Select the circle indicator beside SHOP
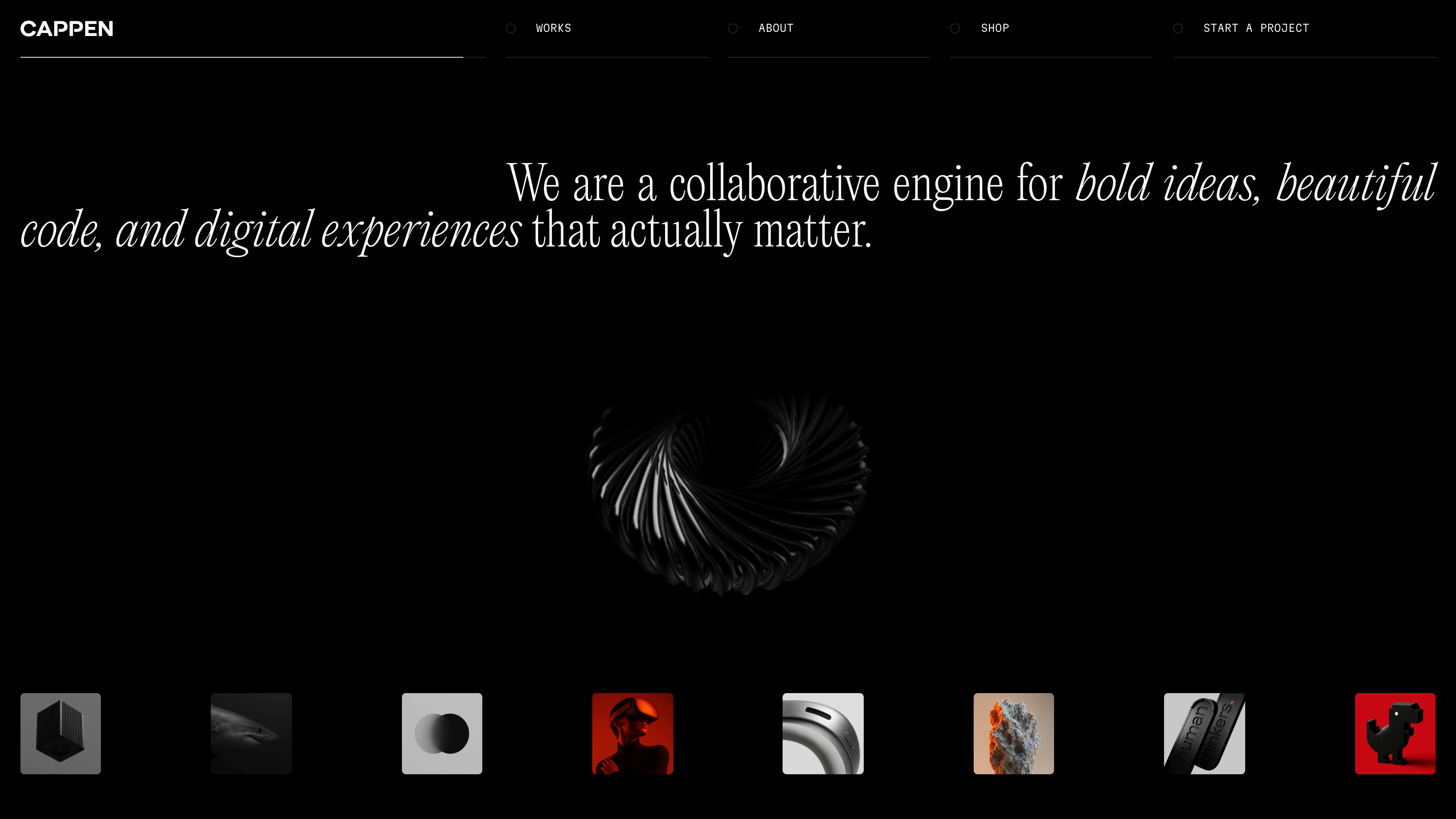 [x=955, y=28]
